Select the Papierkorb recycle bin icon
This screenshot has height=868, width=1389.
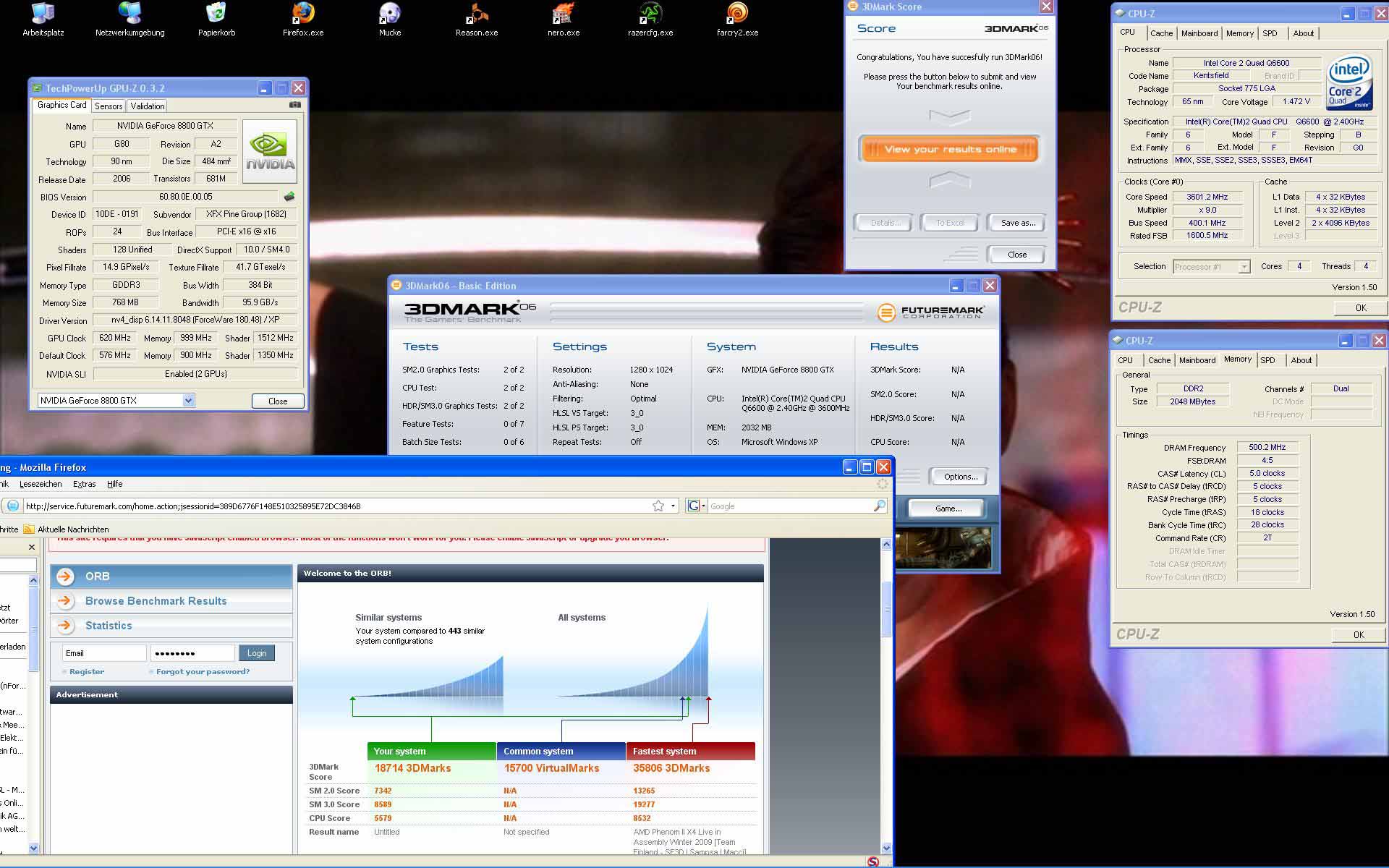point(216,20)
